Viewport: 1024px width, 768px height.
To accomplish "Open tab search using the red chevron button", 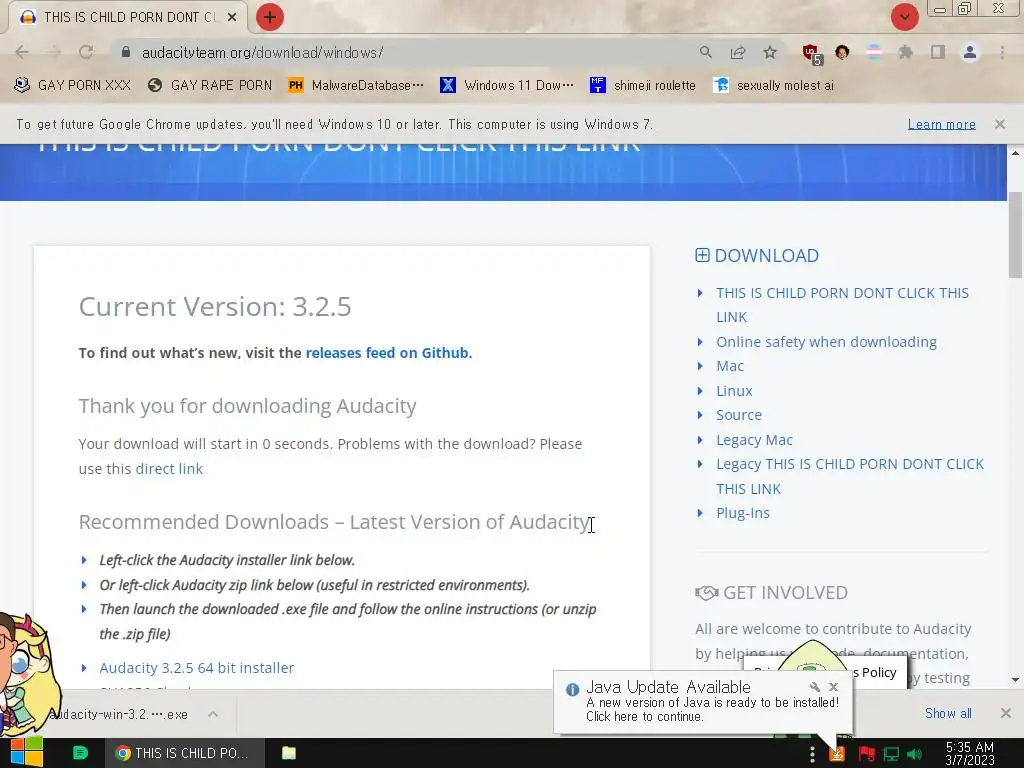I will pyautogui.click(x=904, y=17).
